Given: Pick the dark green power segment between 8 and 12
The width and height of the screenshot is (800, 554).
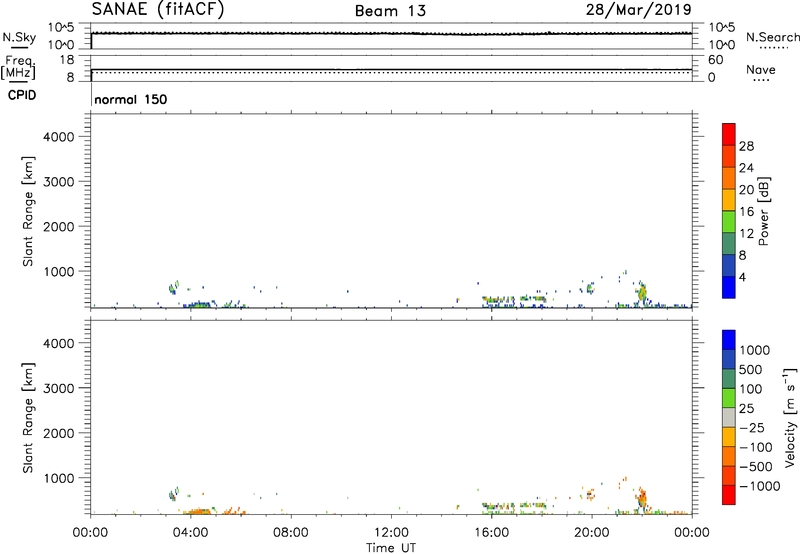Looking at the screenshot, I should point(729,243).
